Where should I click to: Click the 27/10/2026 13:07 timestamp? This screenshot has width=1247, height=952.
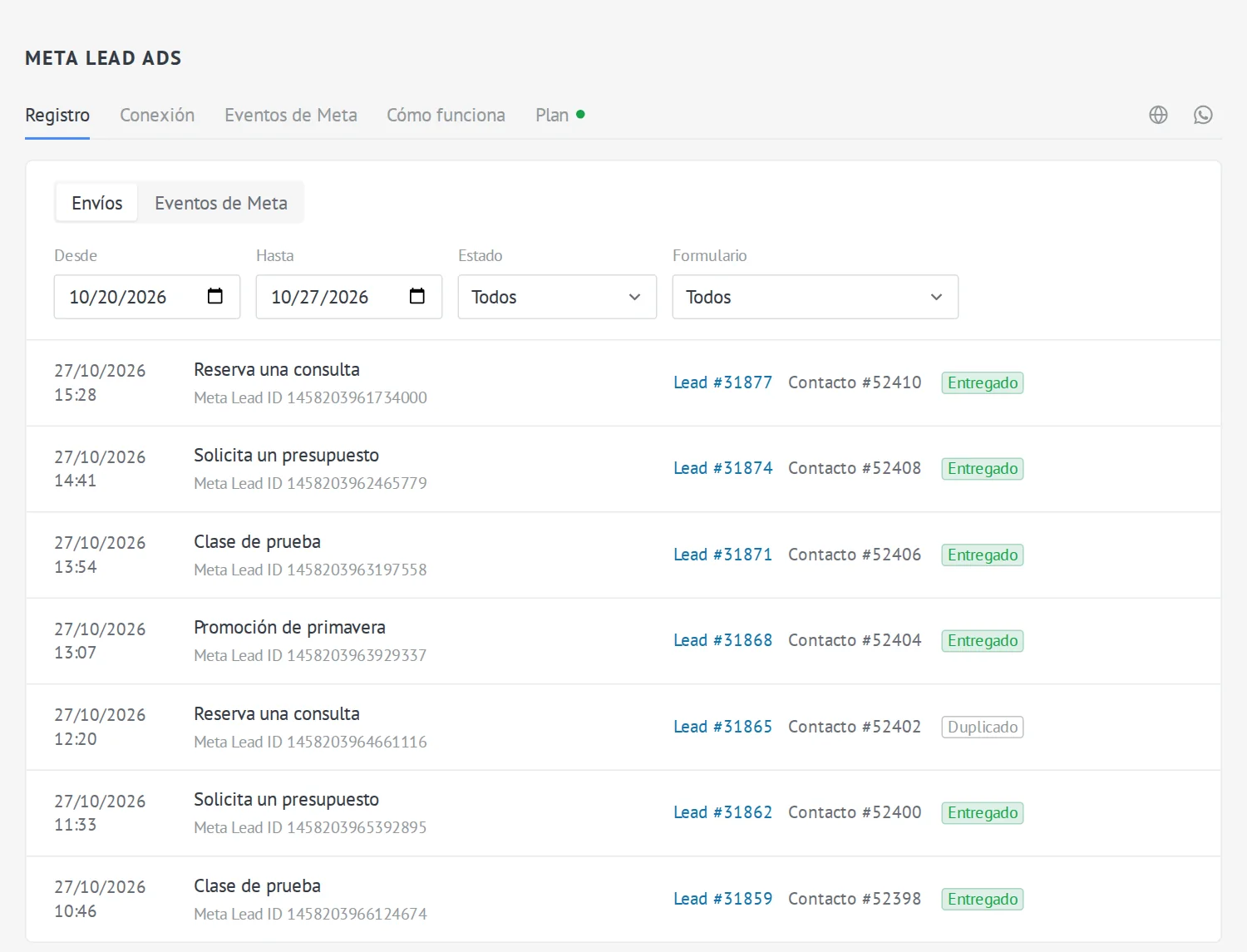pos(100,640)
